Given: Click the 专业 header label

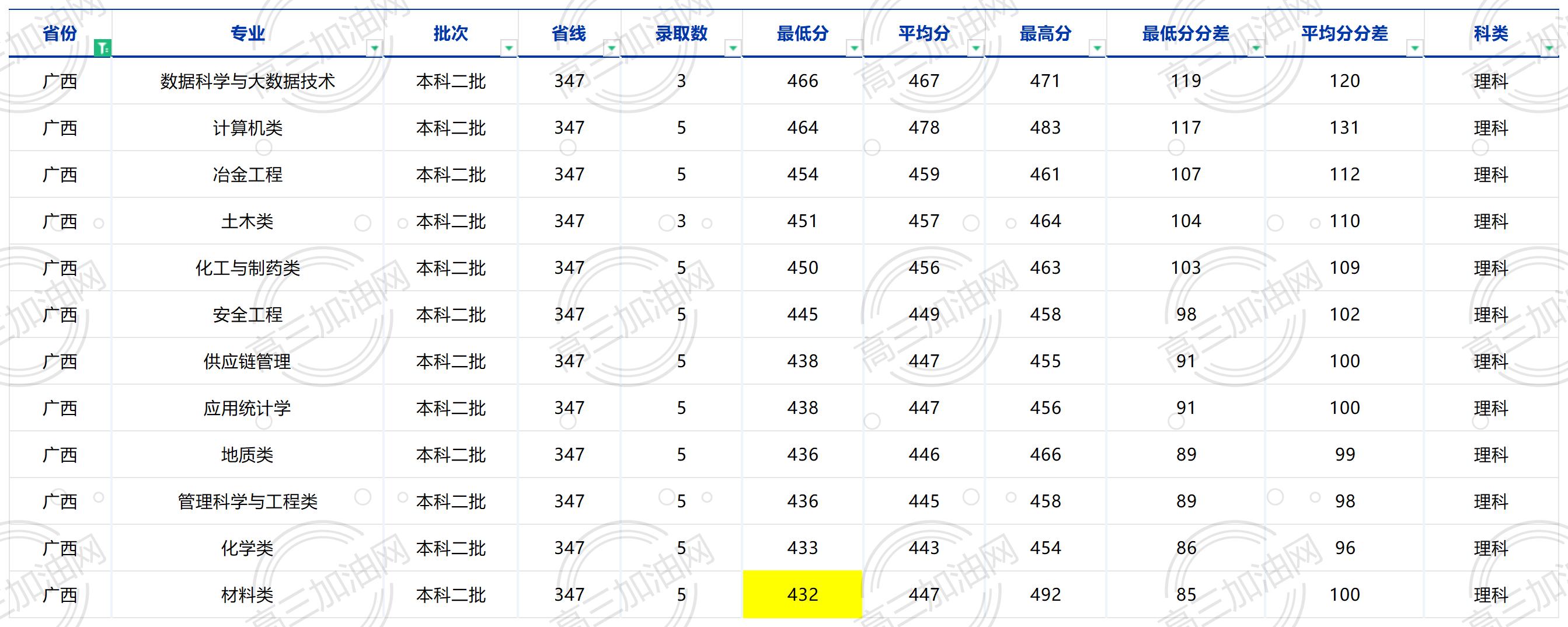Looking at the screenshot, I should coord(247,33).
